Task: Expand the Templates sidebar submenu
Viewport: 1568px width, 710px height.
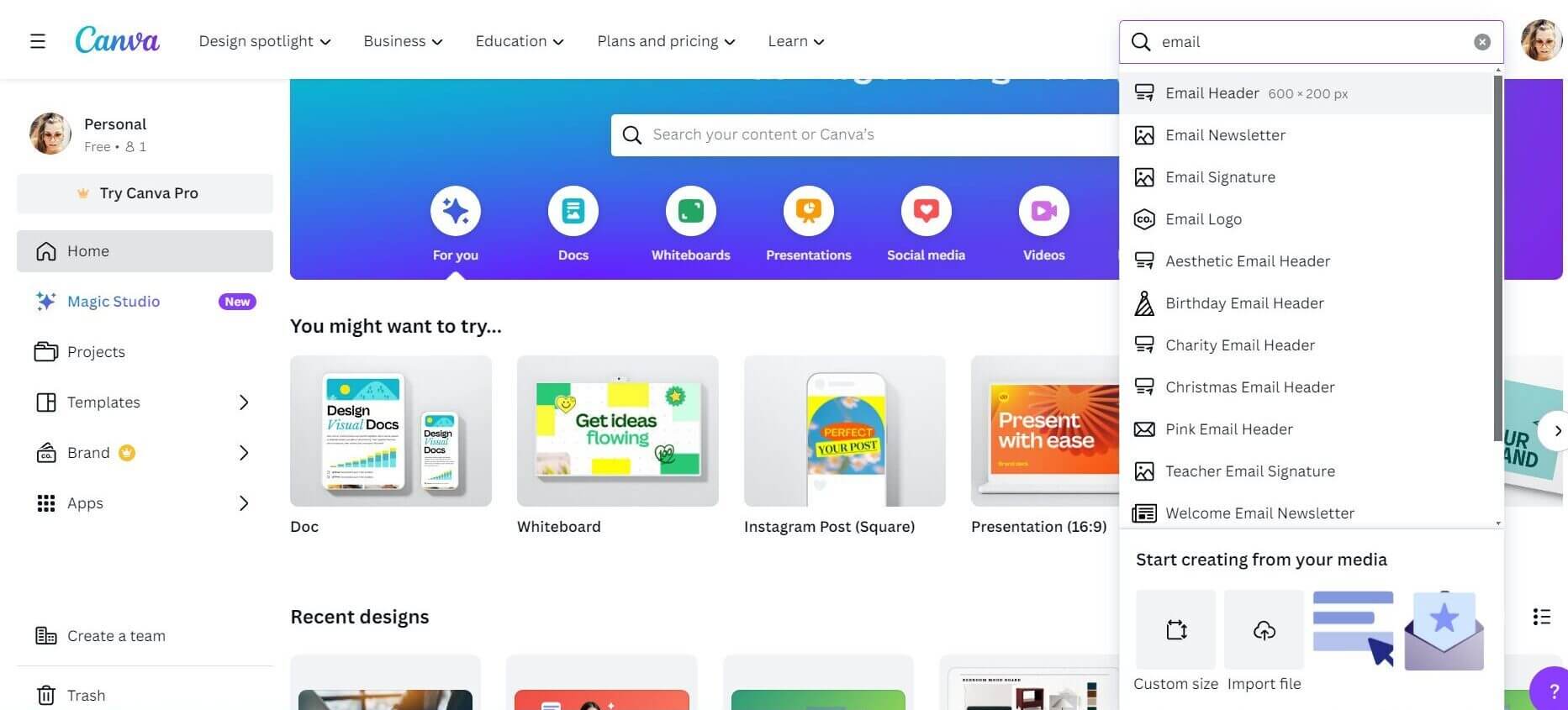Action: pos(244,402)
